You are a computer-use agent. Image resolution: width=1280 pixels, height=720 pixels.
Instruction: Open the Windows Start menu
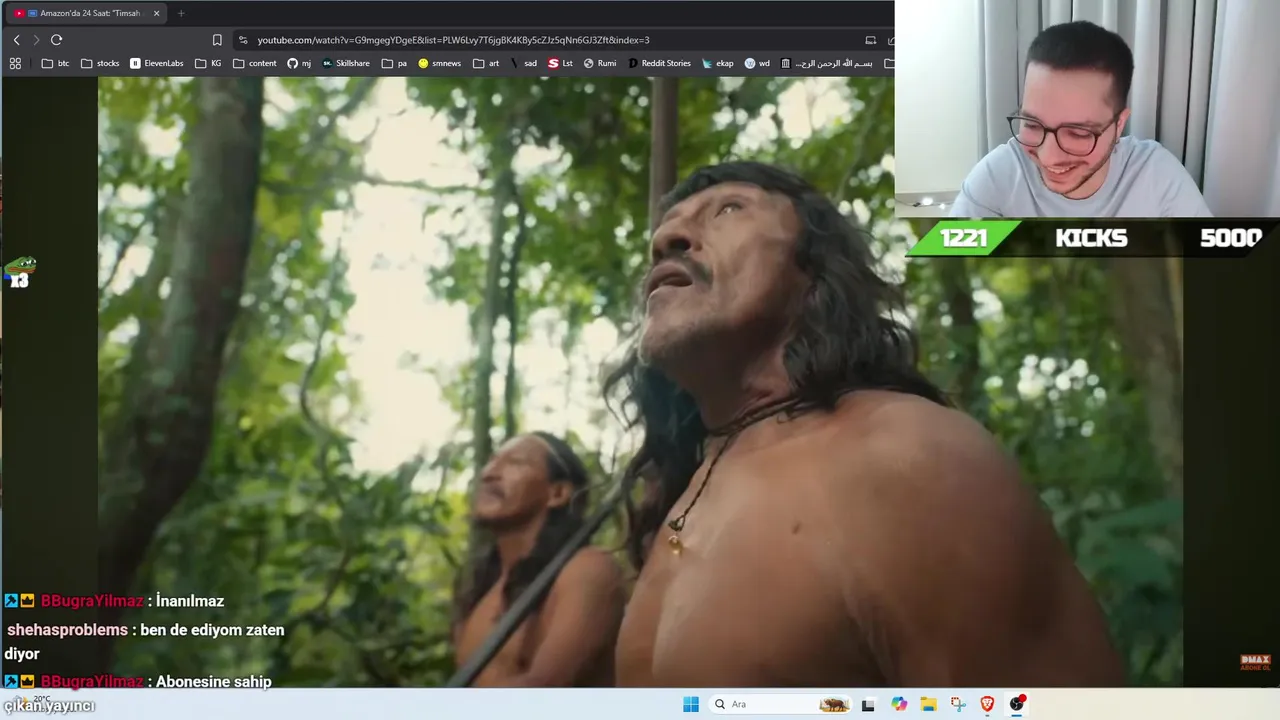click(x=690, y=704)
